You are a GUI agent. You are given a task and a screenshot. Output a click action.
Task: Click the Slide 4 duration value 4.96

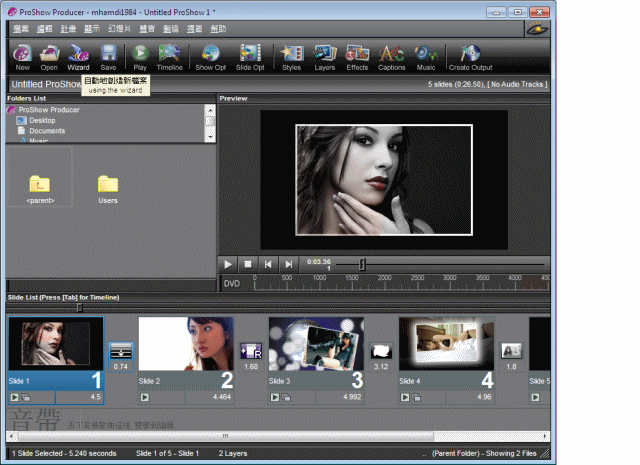[484, 397]
